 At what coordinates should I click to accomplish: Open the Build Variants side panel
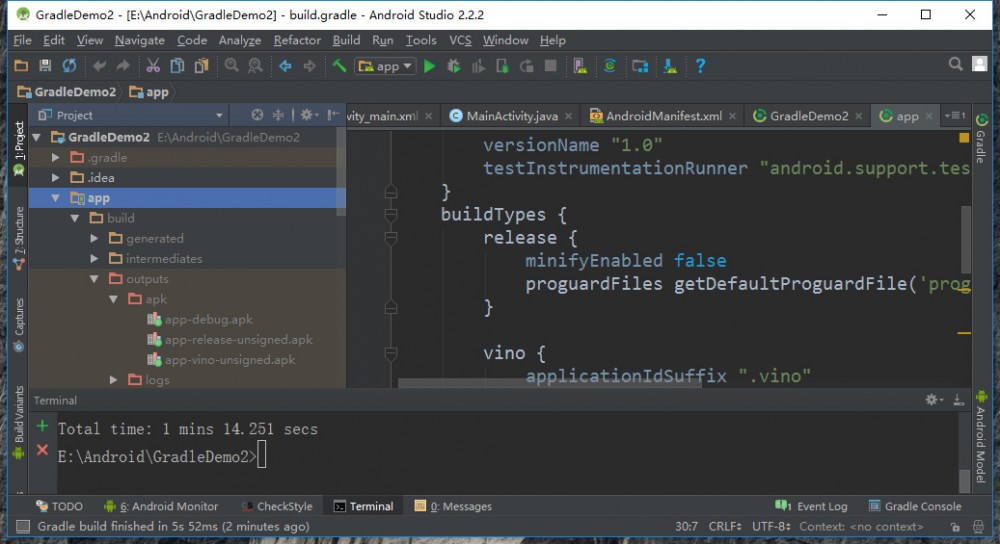(18, 422)
